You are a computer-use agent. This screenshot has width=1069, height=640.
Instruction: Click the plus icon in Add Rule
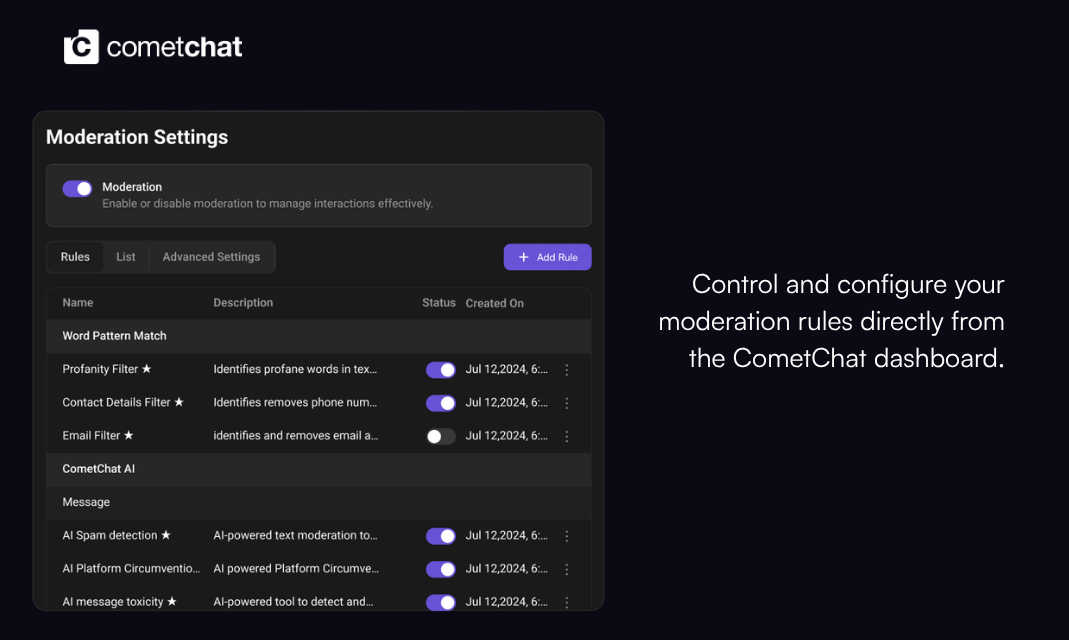coord(524,257)
